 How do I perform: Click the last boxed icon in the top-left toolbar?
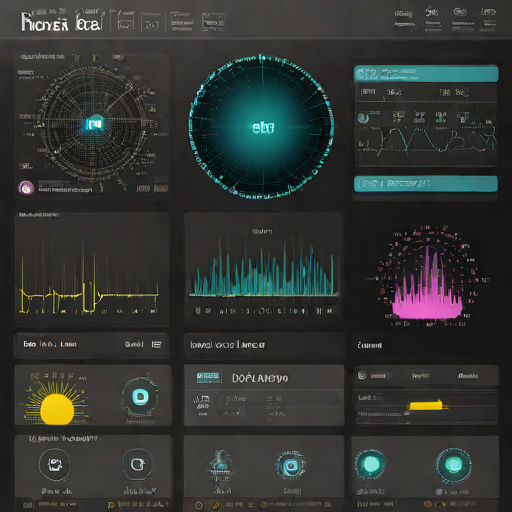pos(213,22)
